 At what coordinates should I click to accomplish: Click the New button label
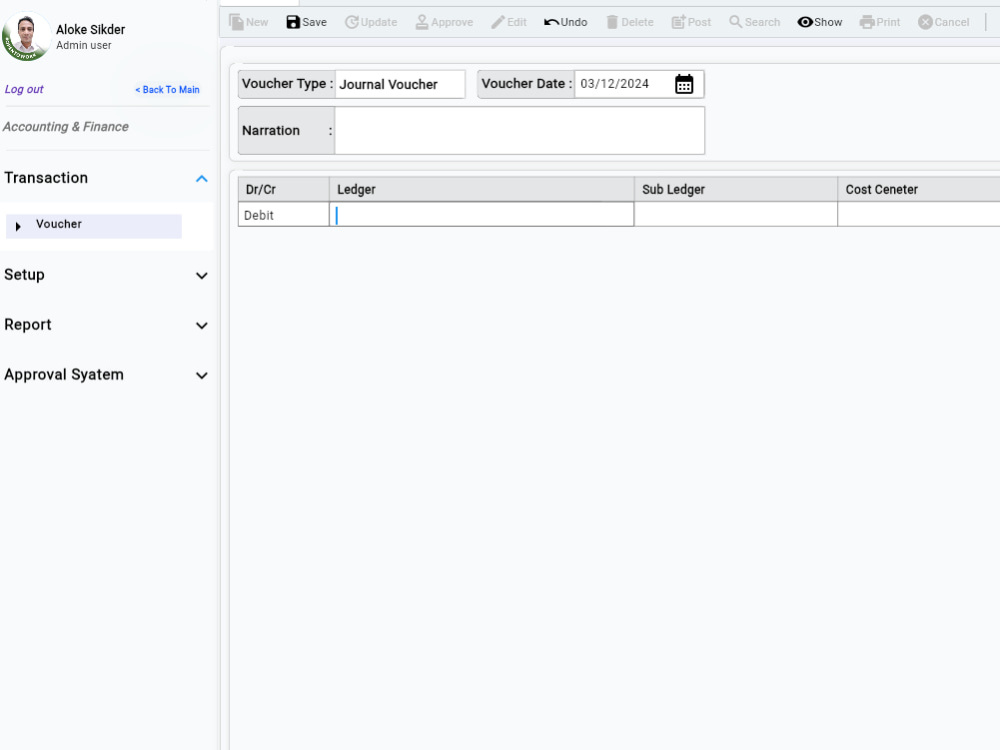257,22
